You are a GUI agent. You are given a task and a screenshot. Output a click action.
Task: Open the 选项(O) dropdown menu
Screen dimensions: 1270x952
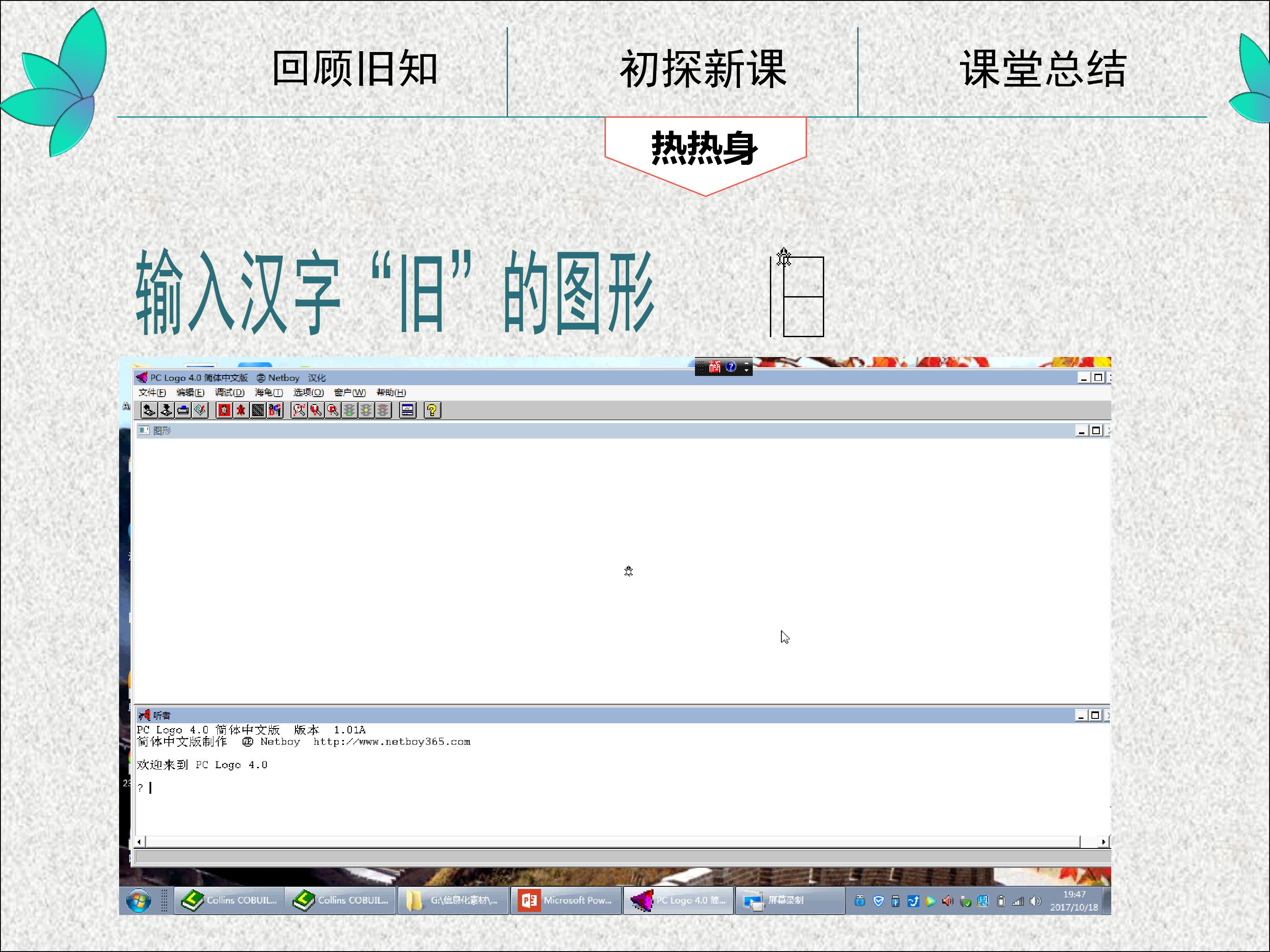pyautogui.click(x=308, y=393)
